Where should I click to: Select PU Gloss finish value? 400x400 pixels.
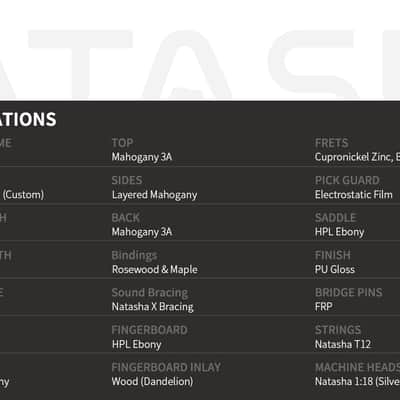click(x=335, y=269)
